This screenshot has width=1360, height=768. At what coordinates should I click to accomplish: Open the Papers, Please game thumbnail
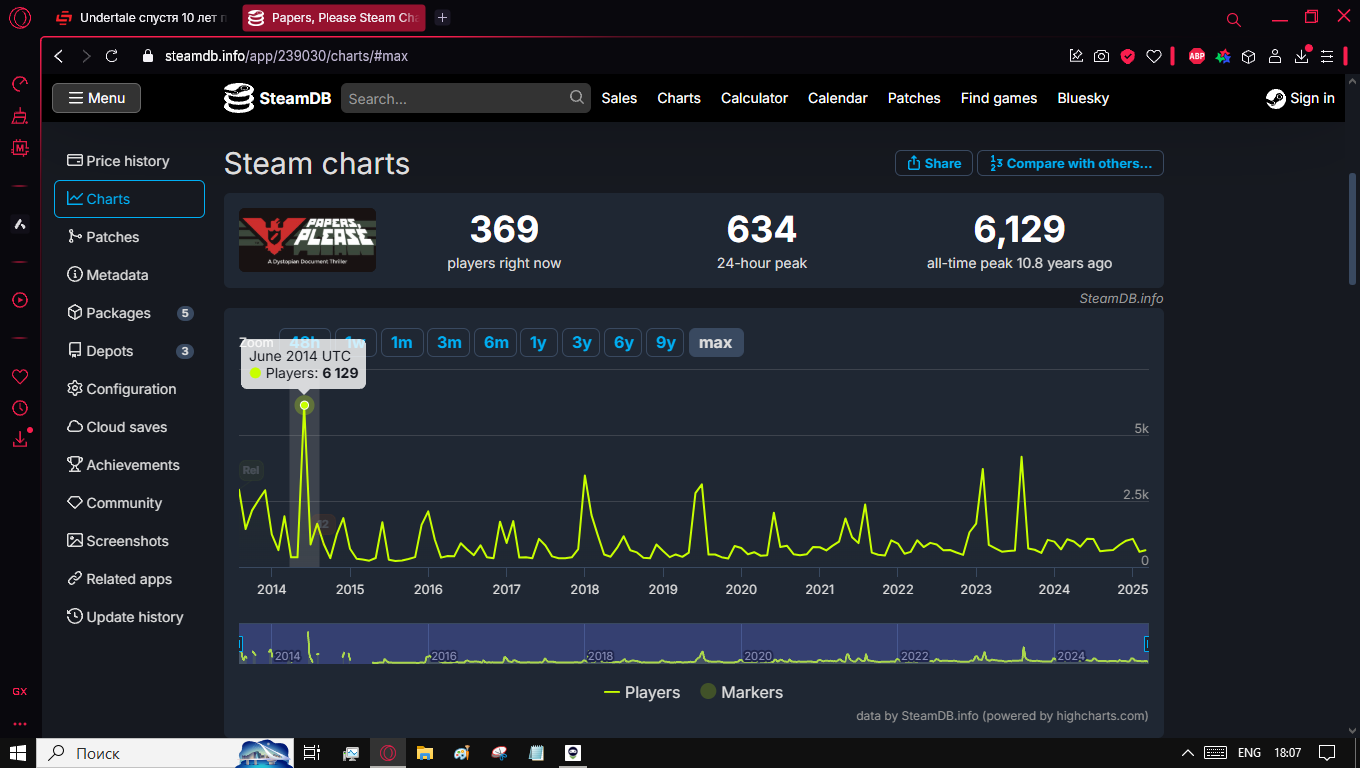click(307, 240)
